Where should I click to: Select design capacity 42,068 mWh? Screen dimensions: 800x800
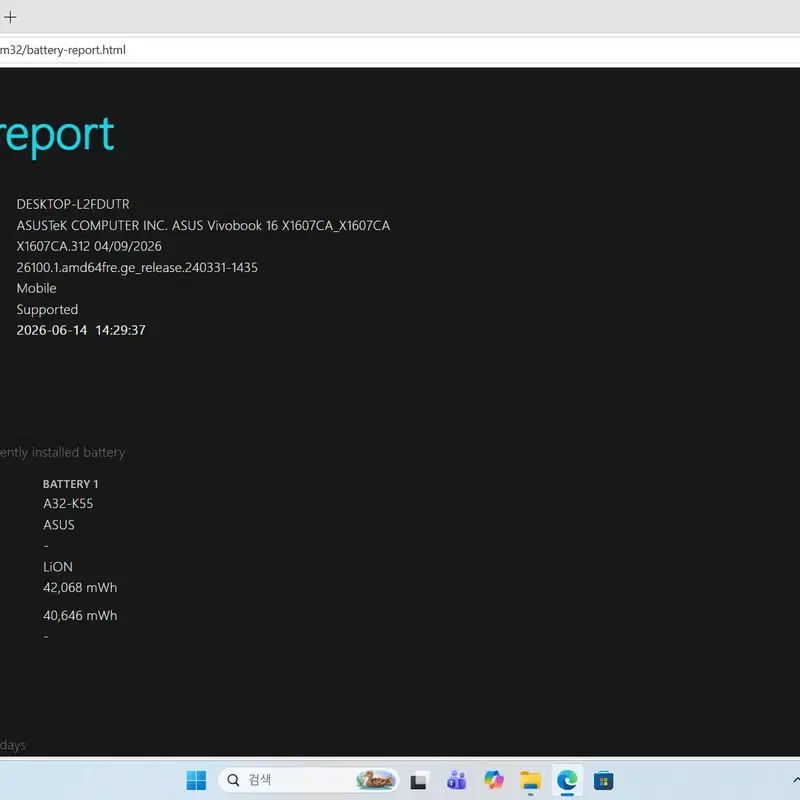[x=80, y=588]
